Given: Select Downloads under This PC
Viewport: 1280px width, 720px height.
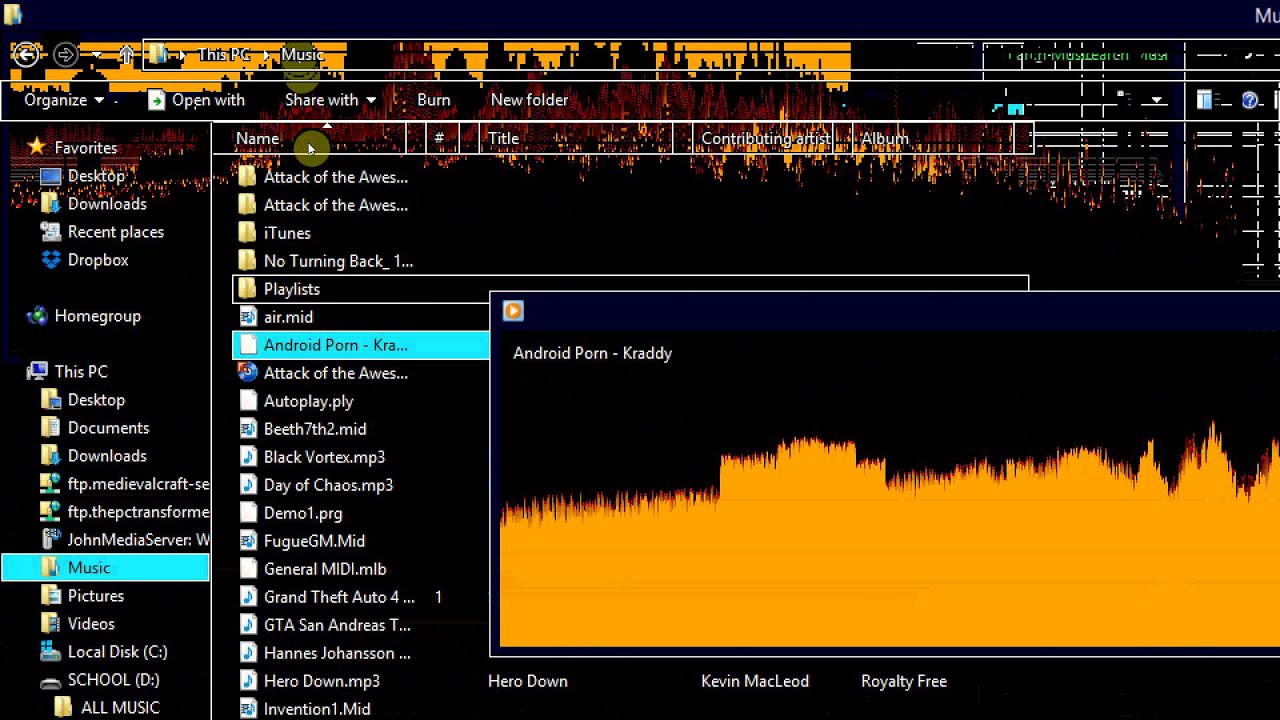Looking at the screenshot, I should click(x=107, y=456).
